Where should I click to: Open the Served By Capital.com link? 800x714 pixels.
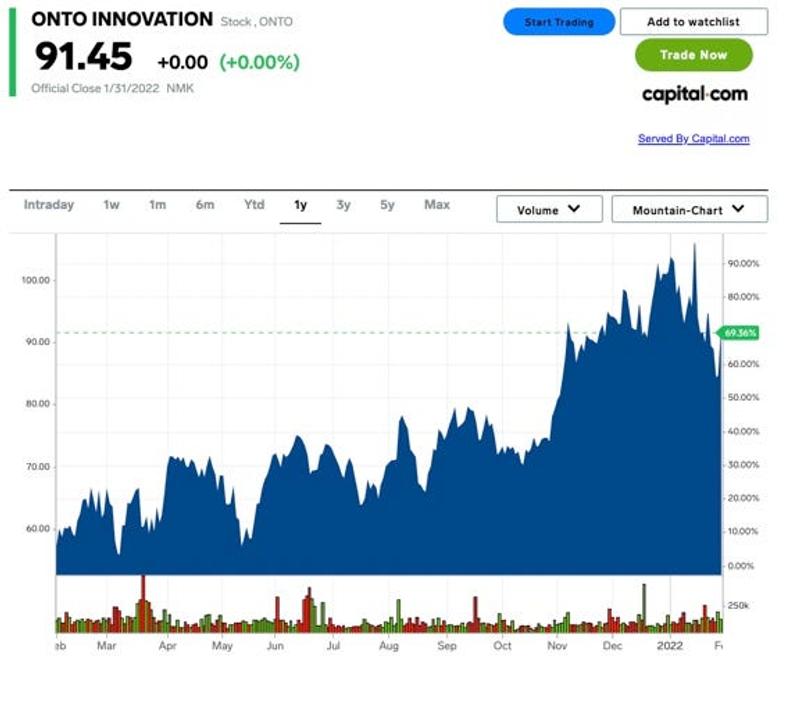click(x=693, y=139)
